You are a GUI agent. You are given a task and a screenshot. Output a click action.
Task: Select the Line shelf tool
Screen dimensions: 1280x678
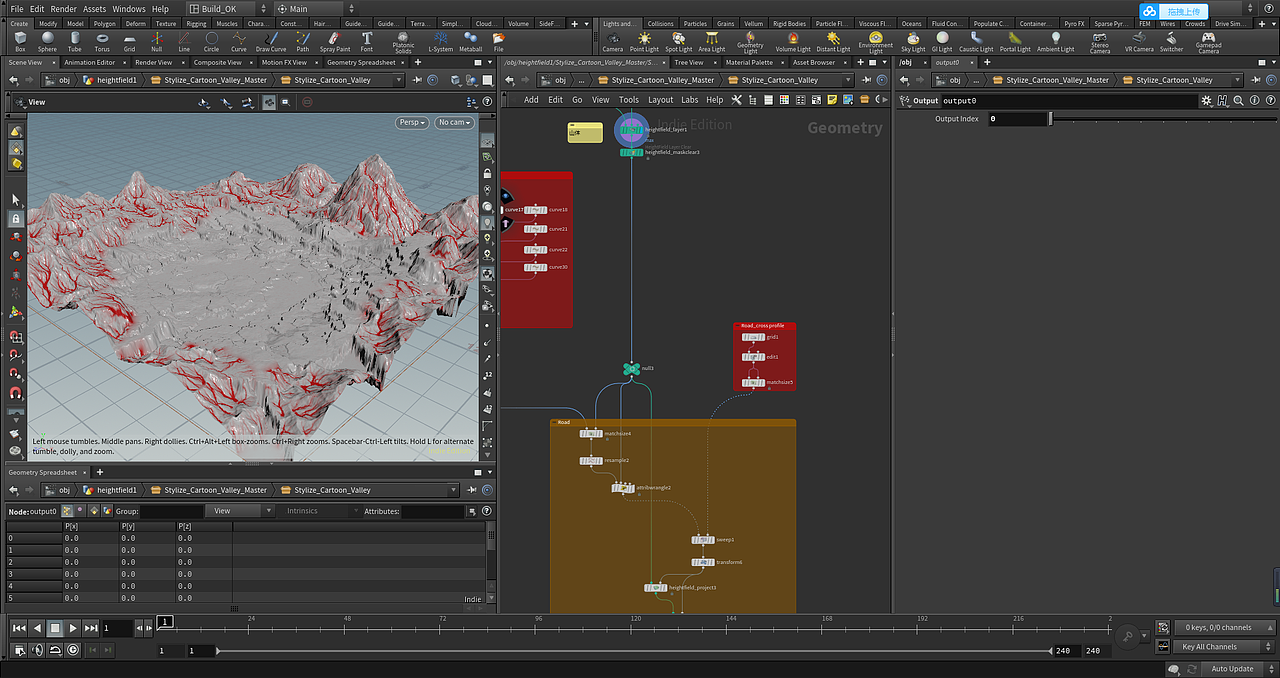point(184,41)
